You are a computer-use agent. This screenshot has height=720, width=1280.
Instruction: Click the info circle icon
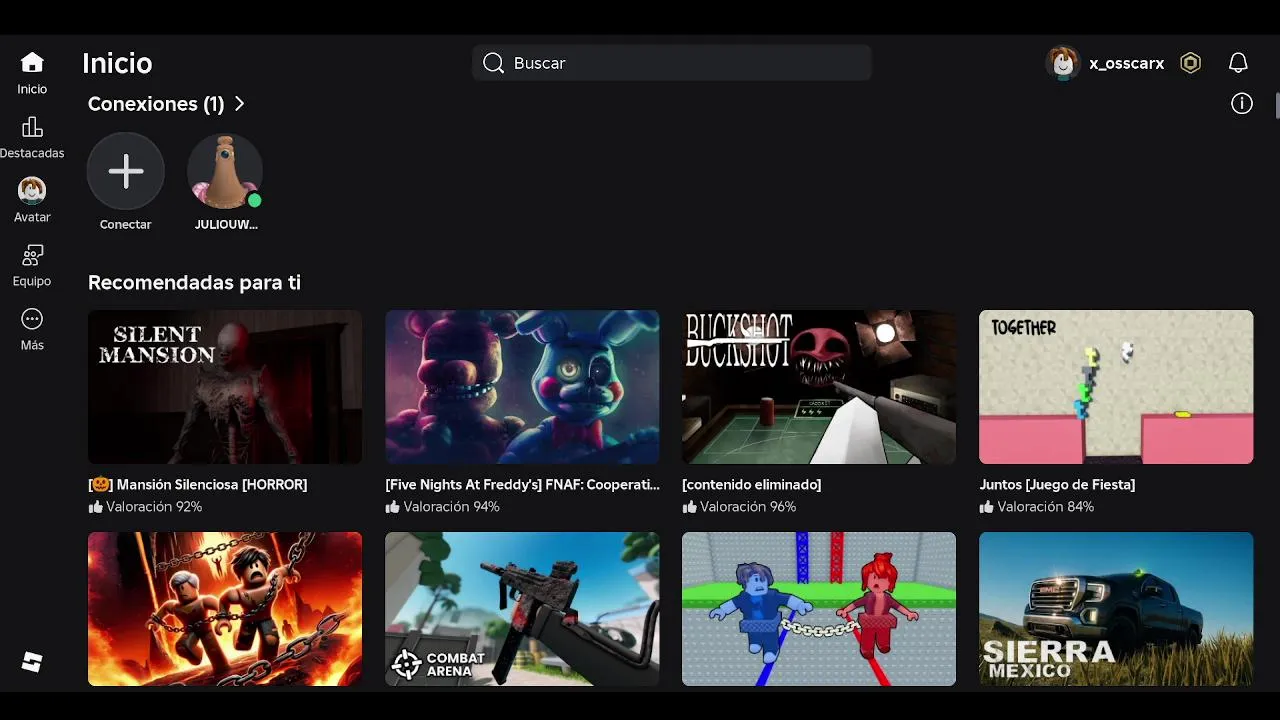[1242, 104]
